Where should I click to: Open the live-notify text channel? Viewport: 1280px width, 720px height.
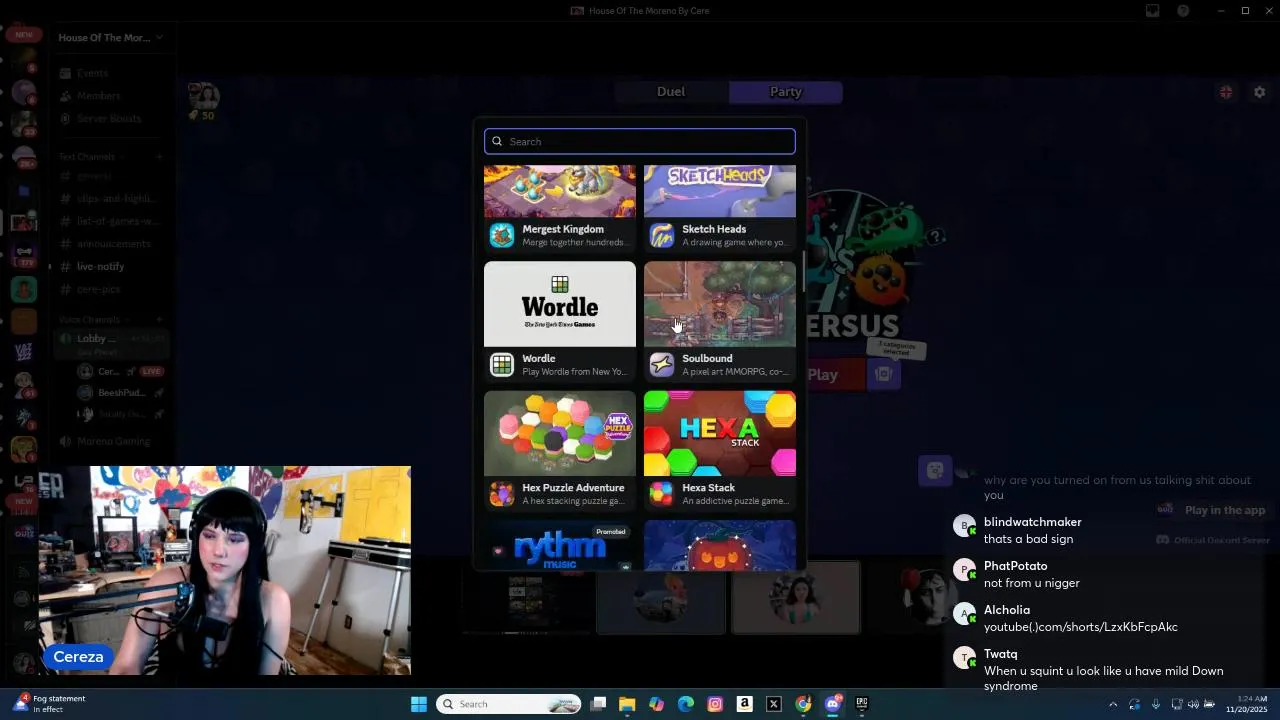tap(100, 267)
